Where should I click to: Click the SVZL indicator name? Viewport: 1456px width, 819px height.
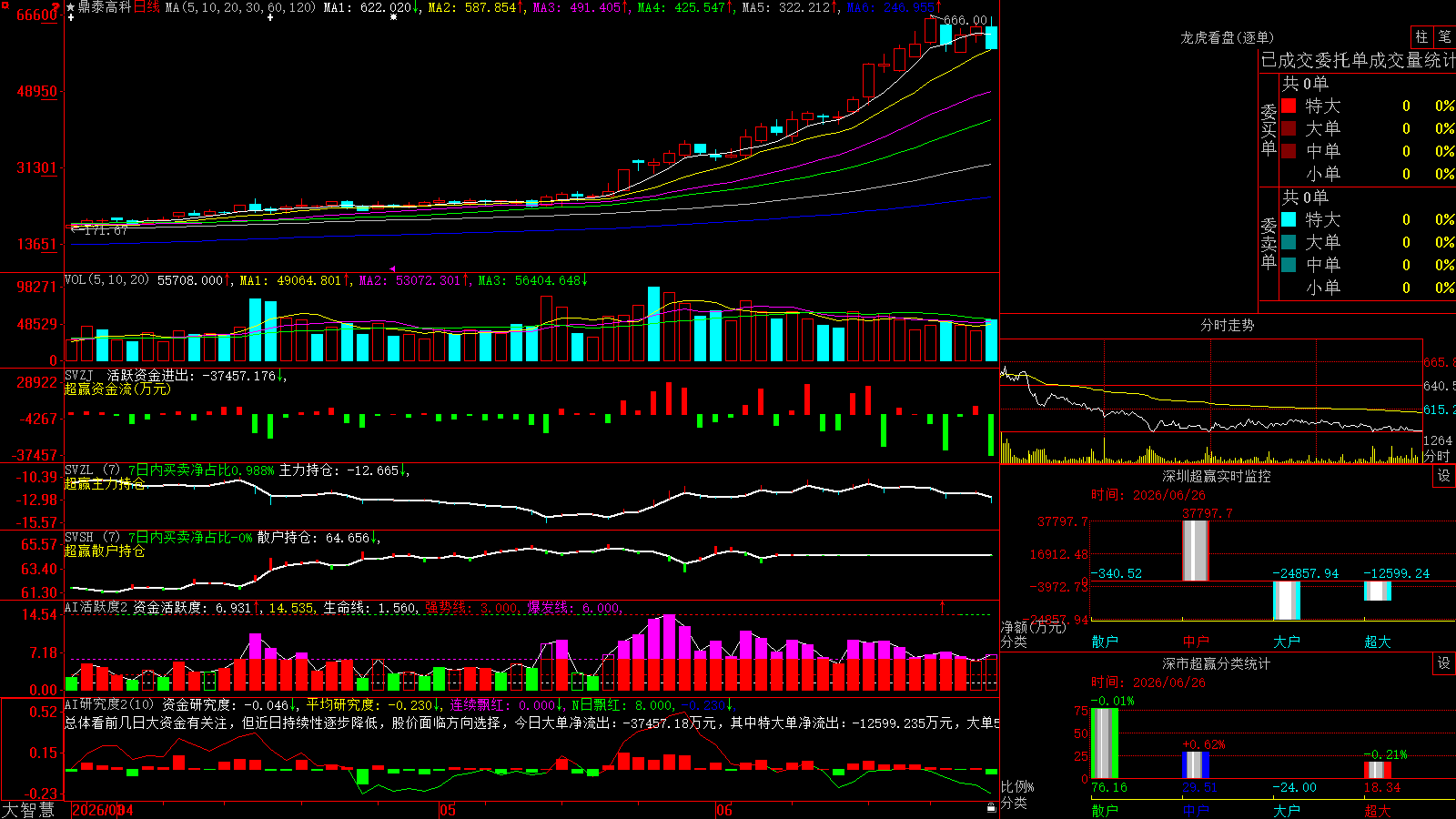coord(79,470)
